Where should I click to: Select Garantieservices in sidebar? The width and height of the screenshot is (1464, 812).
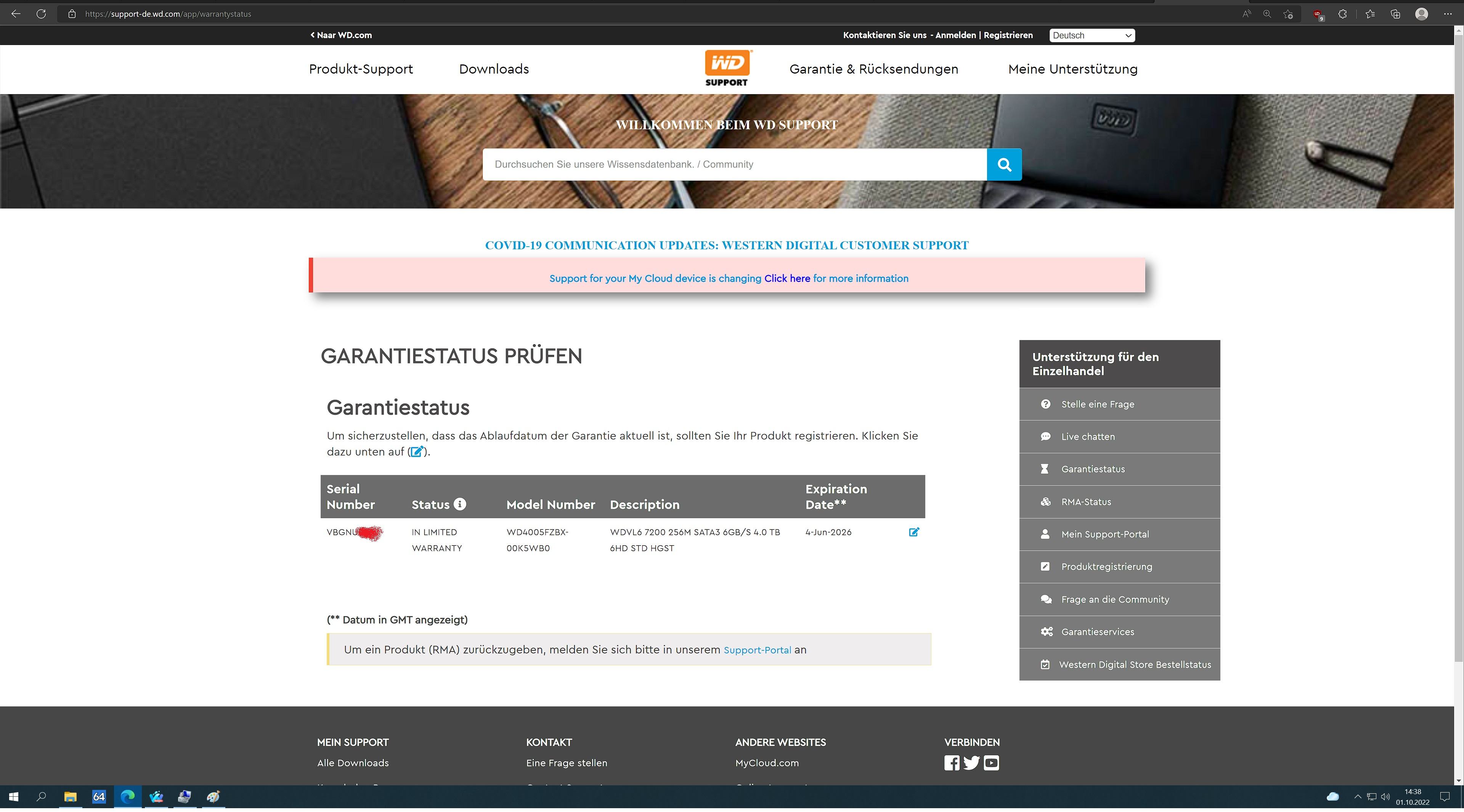point(1120,632)
